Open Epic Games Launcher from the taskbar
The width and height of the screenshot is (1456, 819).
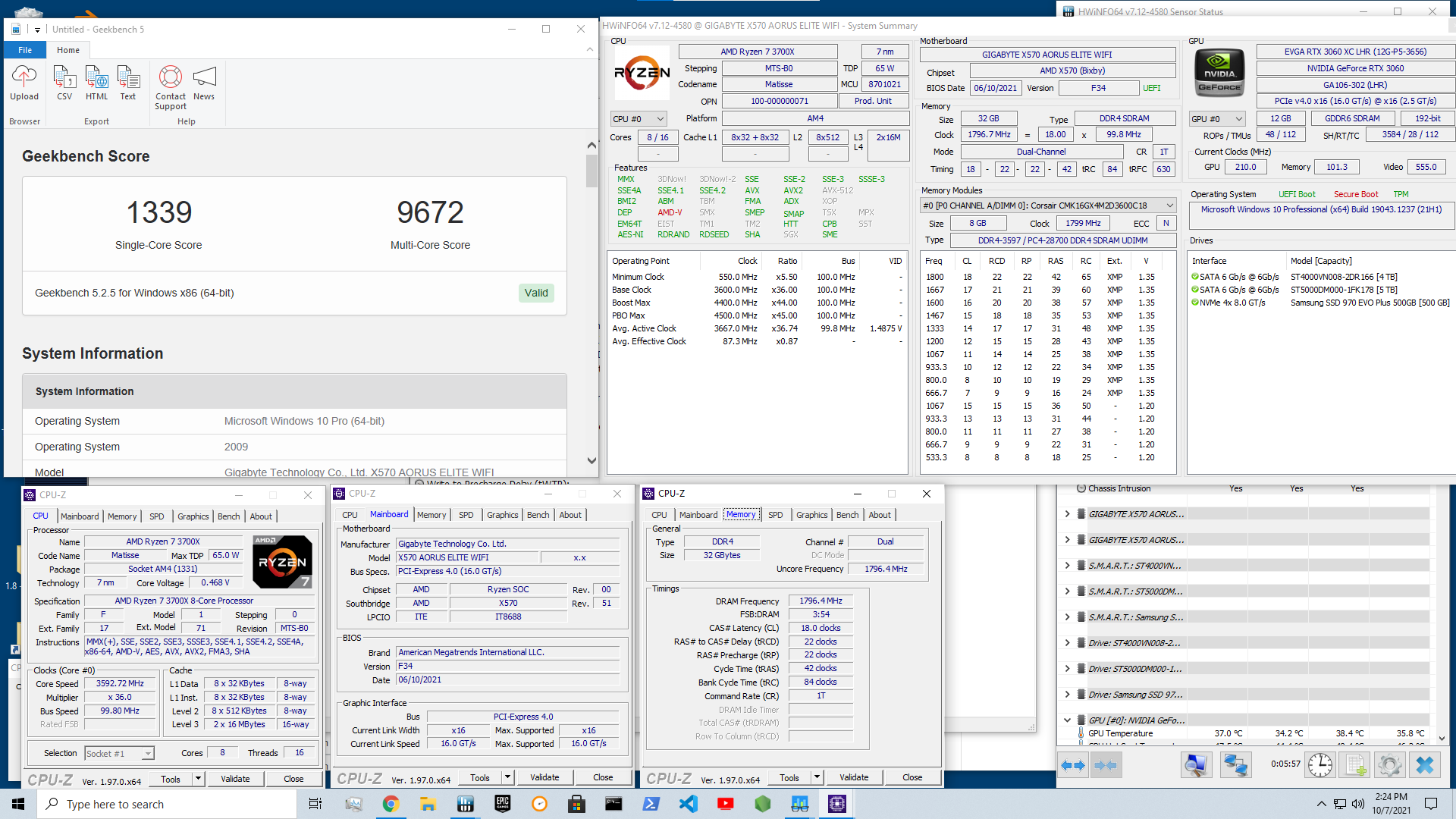(x=502, y=804)
